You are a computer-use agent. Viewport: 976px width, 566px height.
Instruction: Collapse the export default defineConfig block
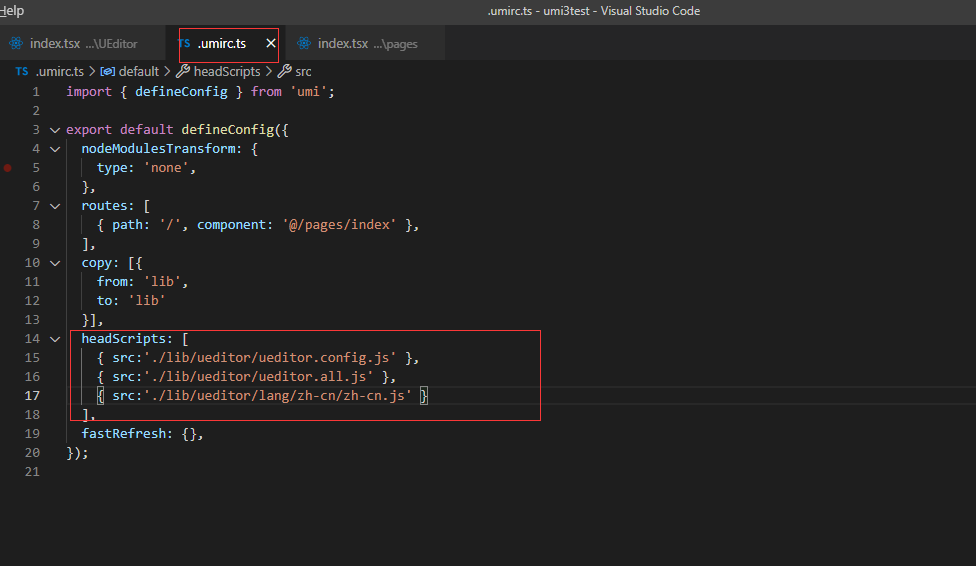coord(55,130)
